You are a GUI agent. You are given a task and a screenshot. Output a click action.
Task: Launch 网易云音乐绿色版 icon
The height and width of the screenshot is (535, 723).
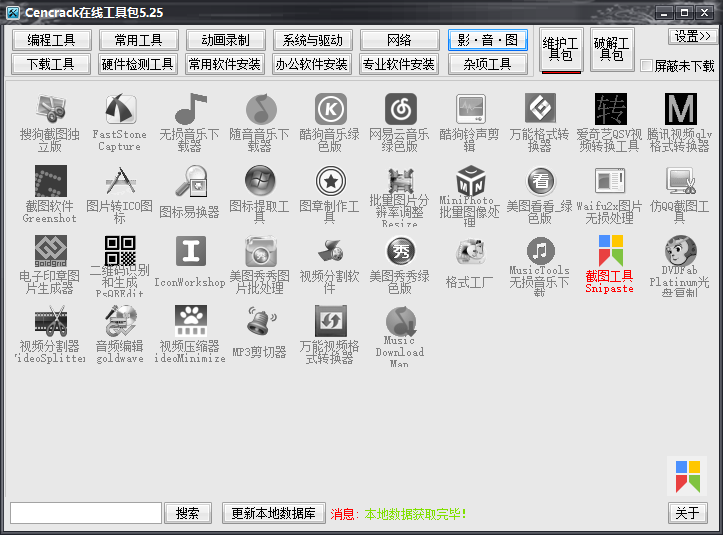tap(401, 109)
